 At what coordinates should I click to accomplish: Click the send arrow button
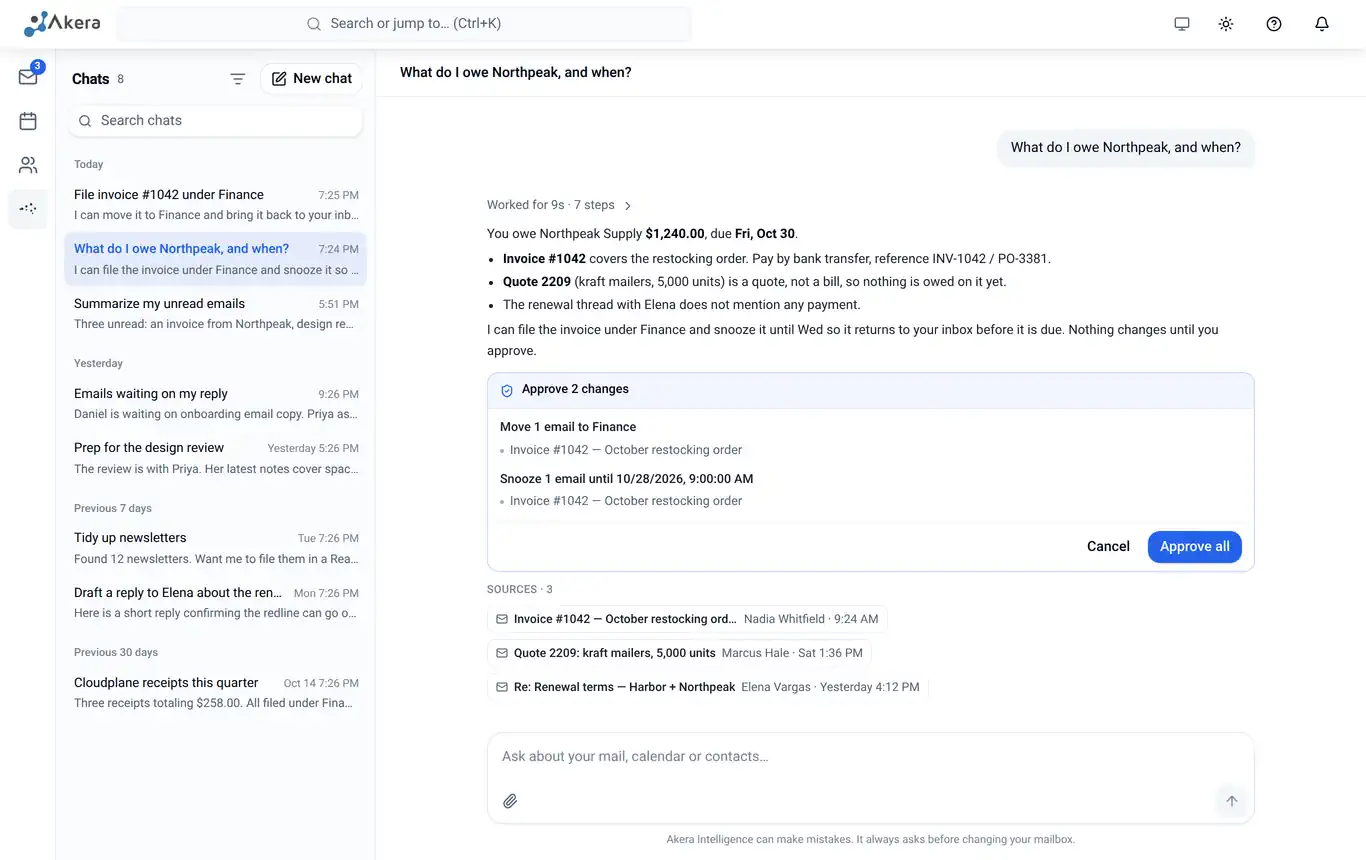(x=1232, y=801)
